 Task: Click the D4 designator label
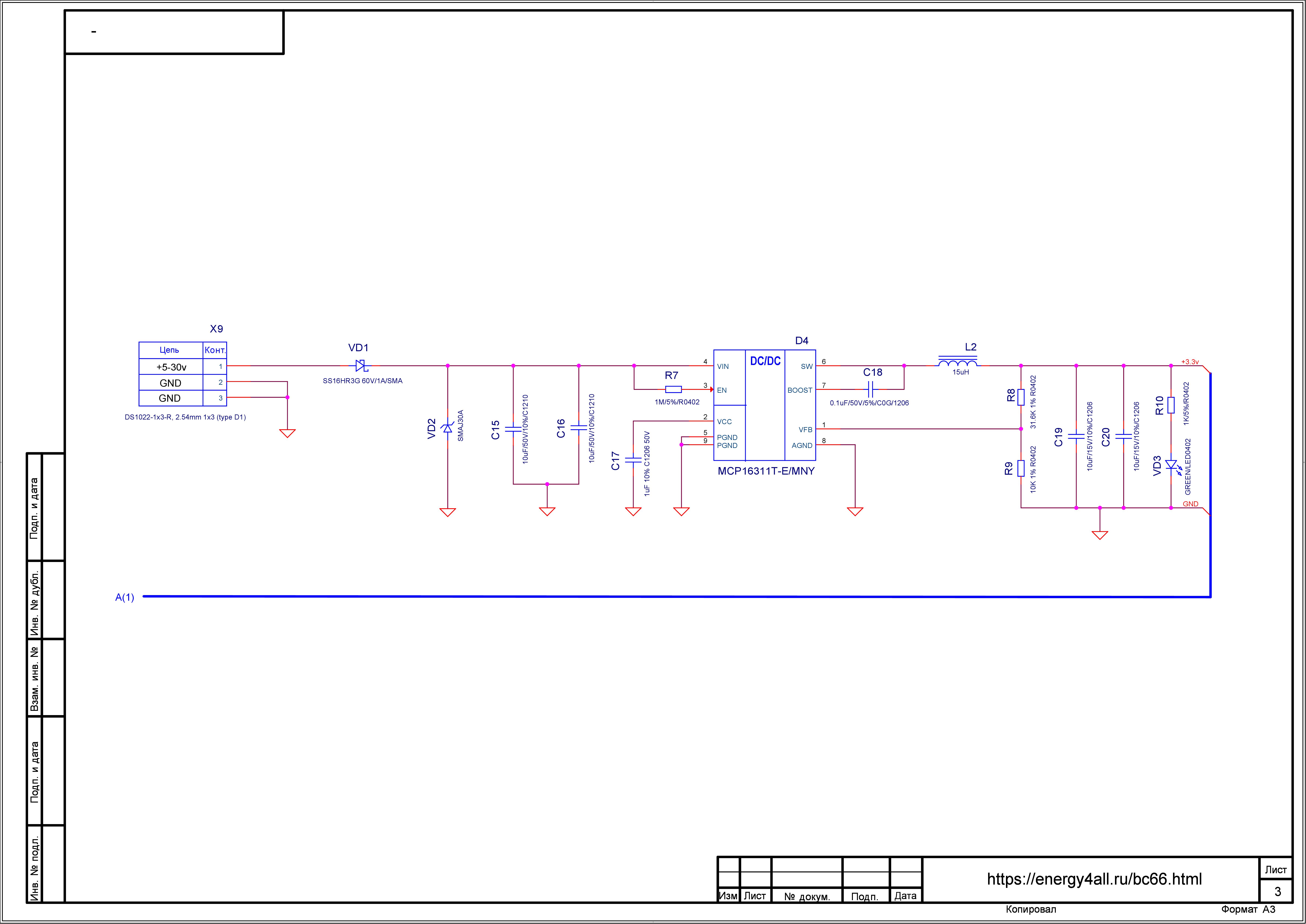[x=802, y=341]
